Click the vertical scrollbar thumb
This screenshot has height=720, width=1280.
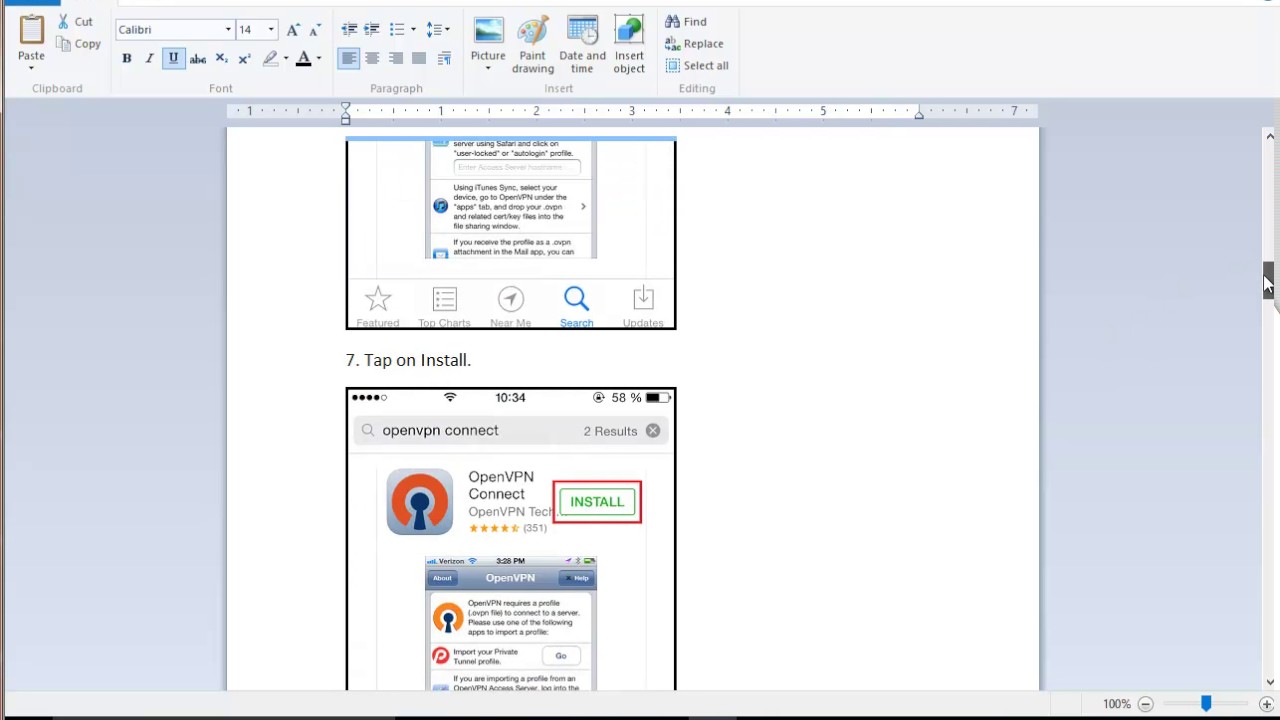coord(1269,280)
